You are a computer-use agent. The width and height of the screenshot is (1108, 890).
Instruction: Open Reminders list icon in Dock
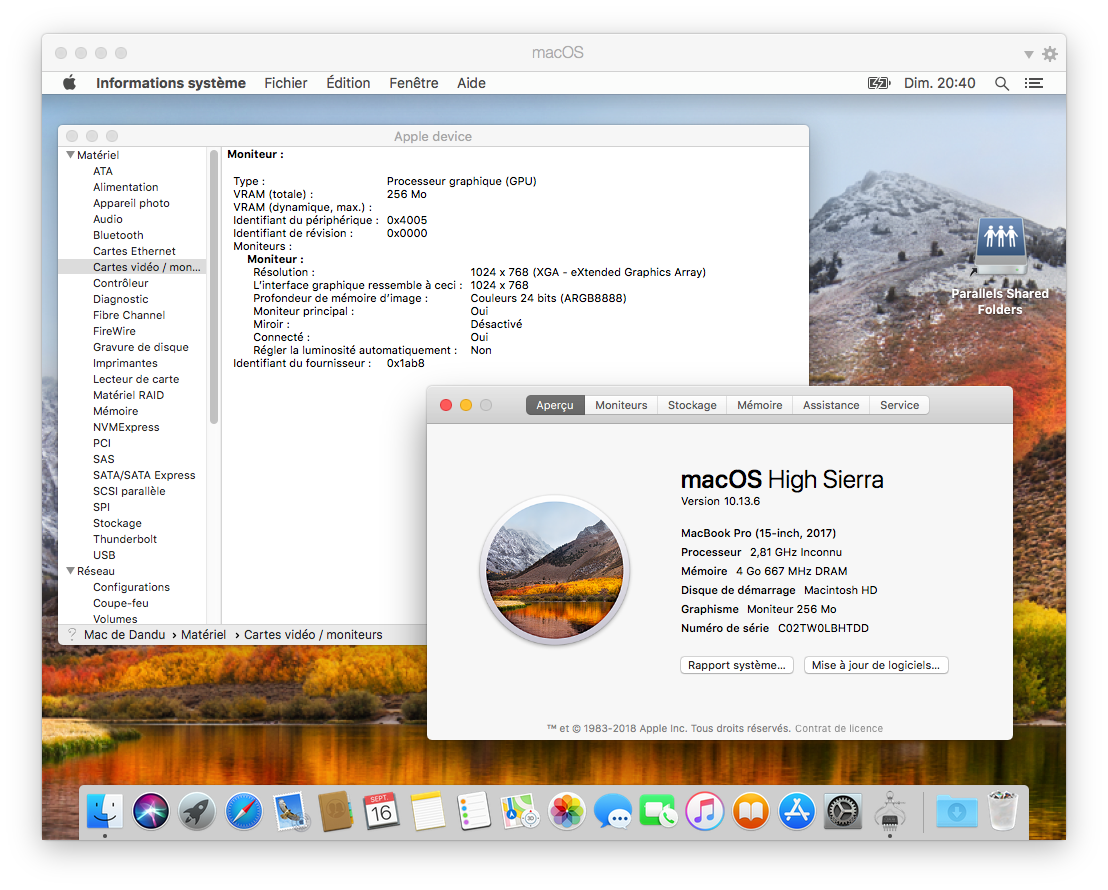tap(474, 811)
